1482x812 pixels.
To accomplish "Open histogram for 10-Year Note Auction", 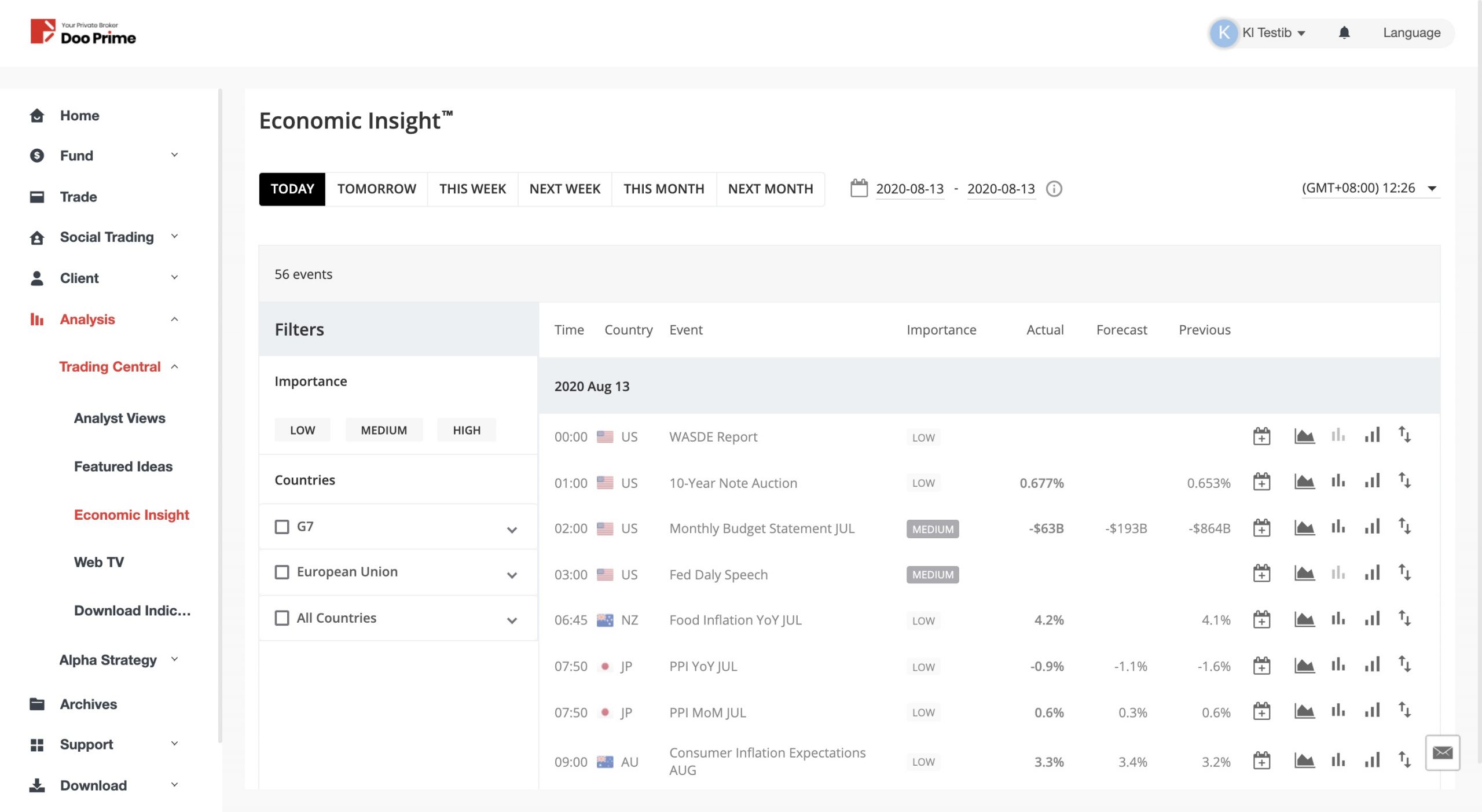I will pos(1338,481).
